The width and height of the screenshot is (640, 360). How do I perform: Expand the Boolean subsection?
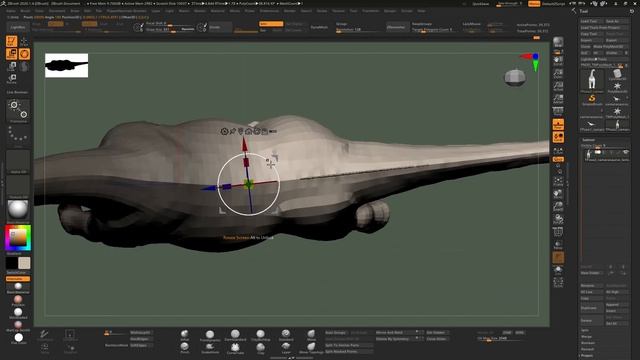click(588, 343)
